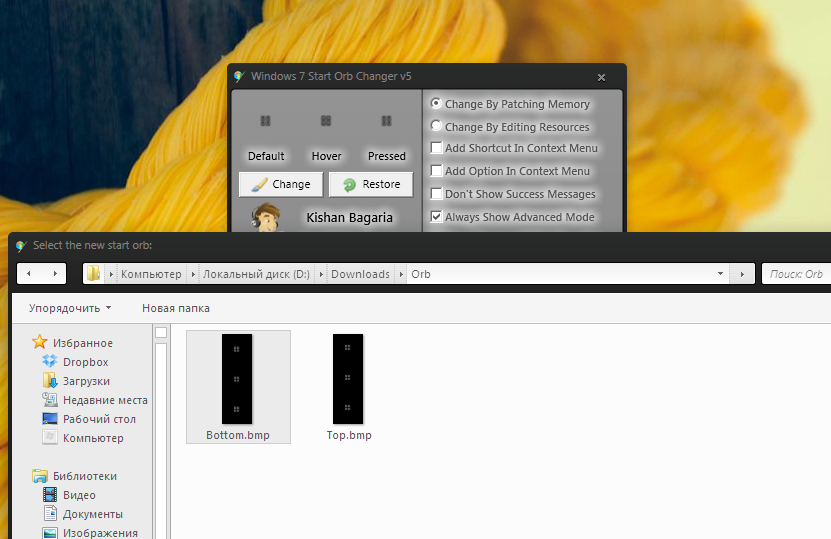Open Библиотеки in the sidebar

point(85,476)
